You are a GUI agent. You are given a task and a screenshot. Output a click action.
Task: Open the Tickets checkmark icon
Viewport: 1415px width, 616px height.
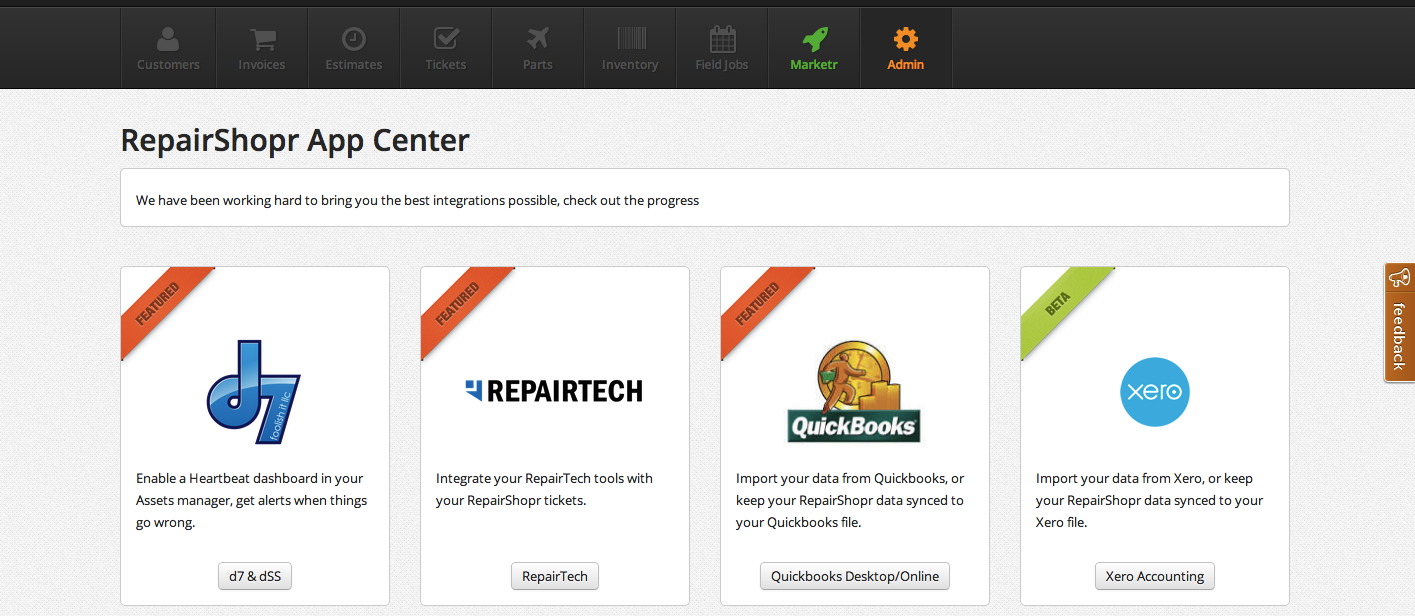446,39
